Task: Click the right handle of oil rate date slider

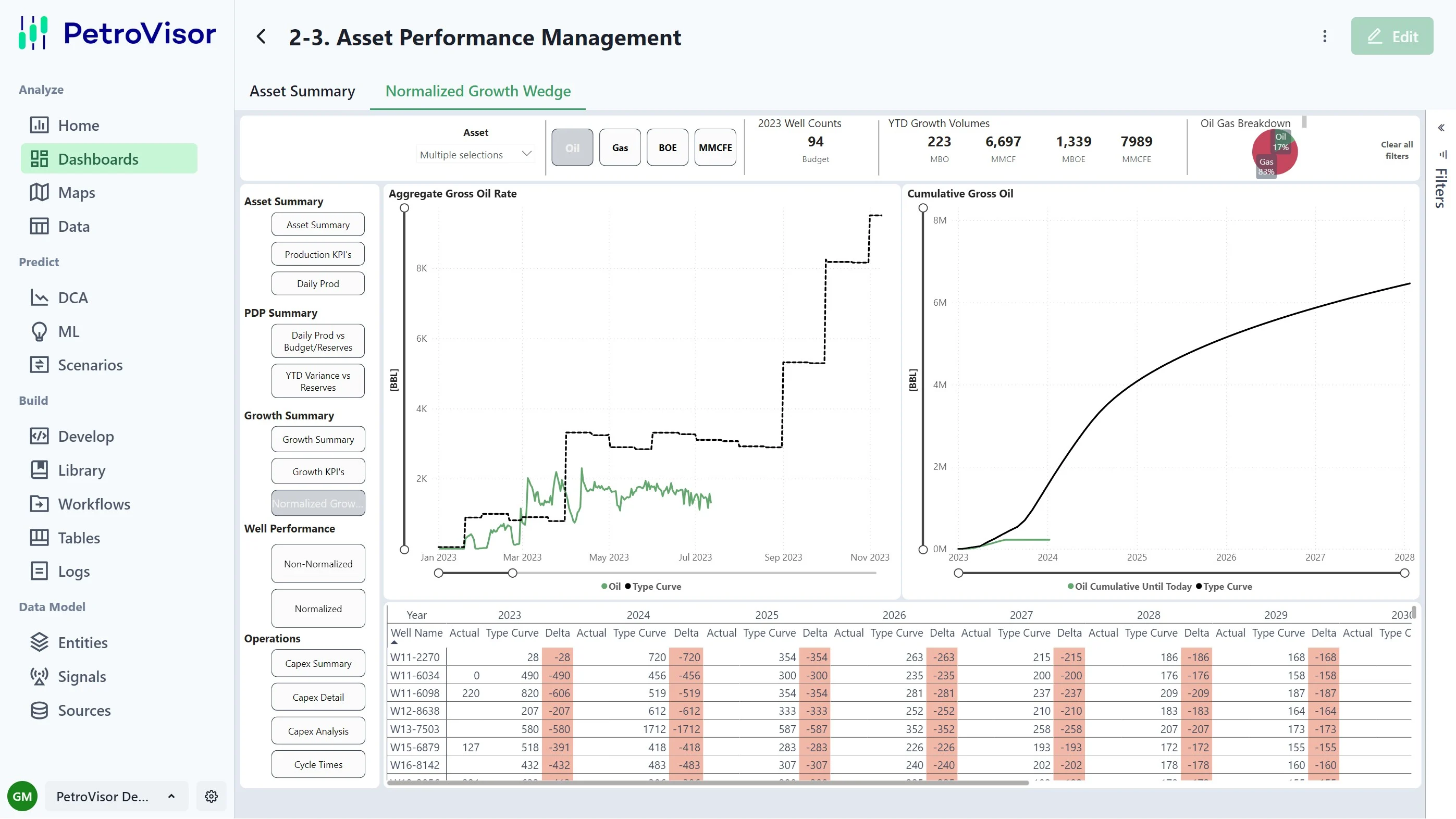Action: 512,573
